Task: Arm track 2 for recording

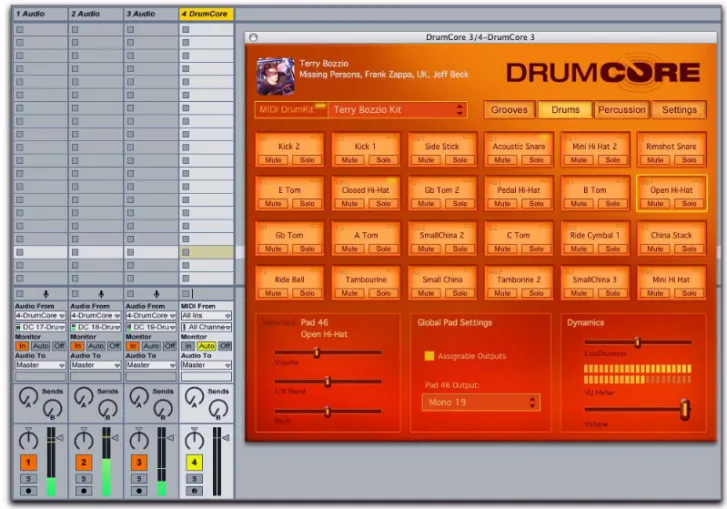Action: point(83,491)
